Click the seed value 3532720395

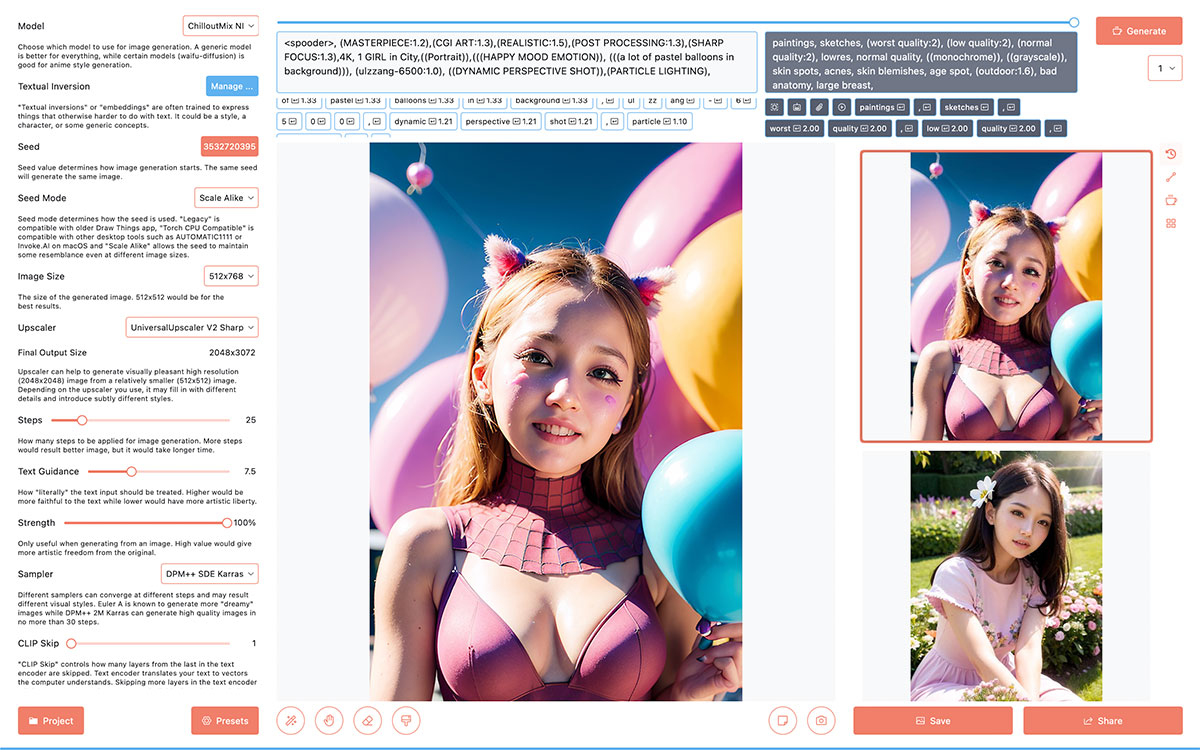tap(229, 147)
